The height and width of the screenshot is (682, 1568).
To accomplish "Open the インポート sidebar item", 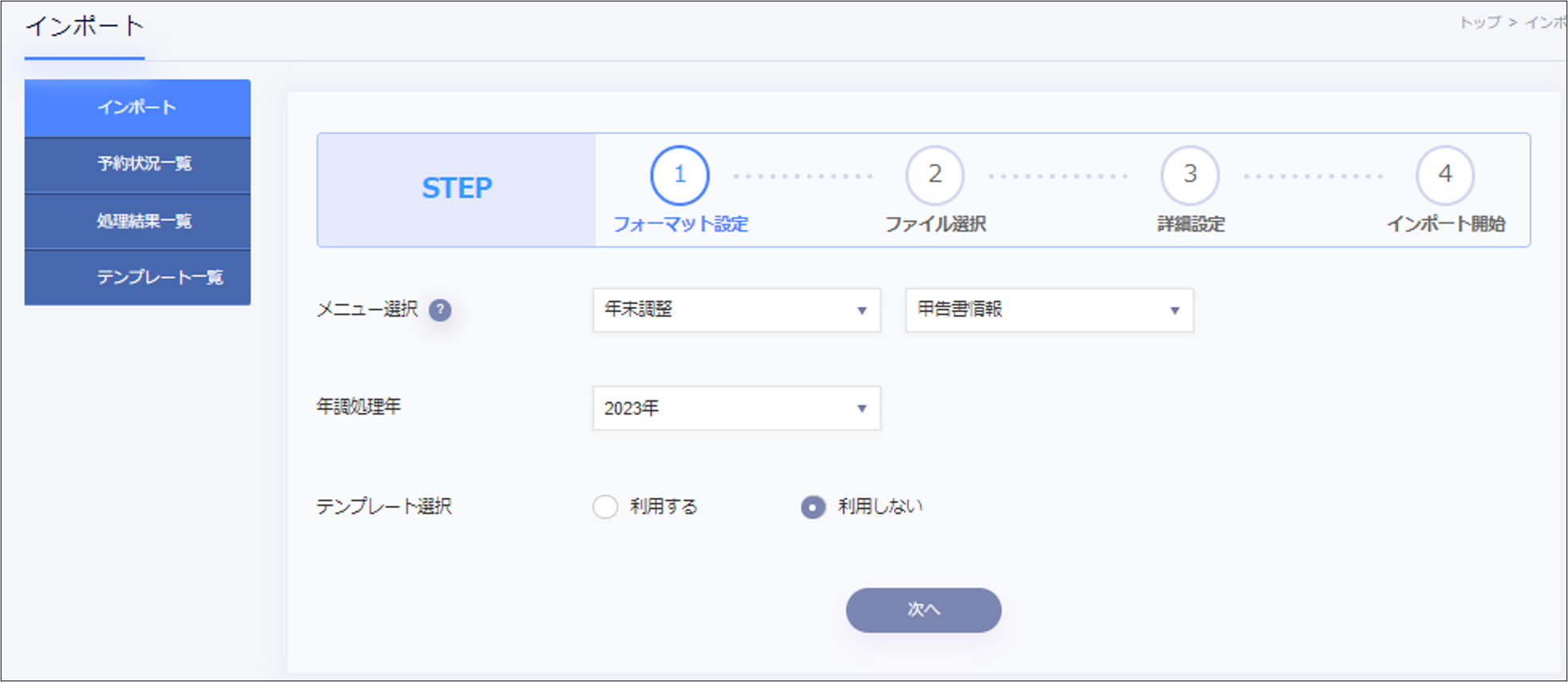I will 137,107.
